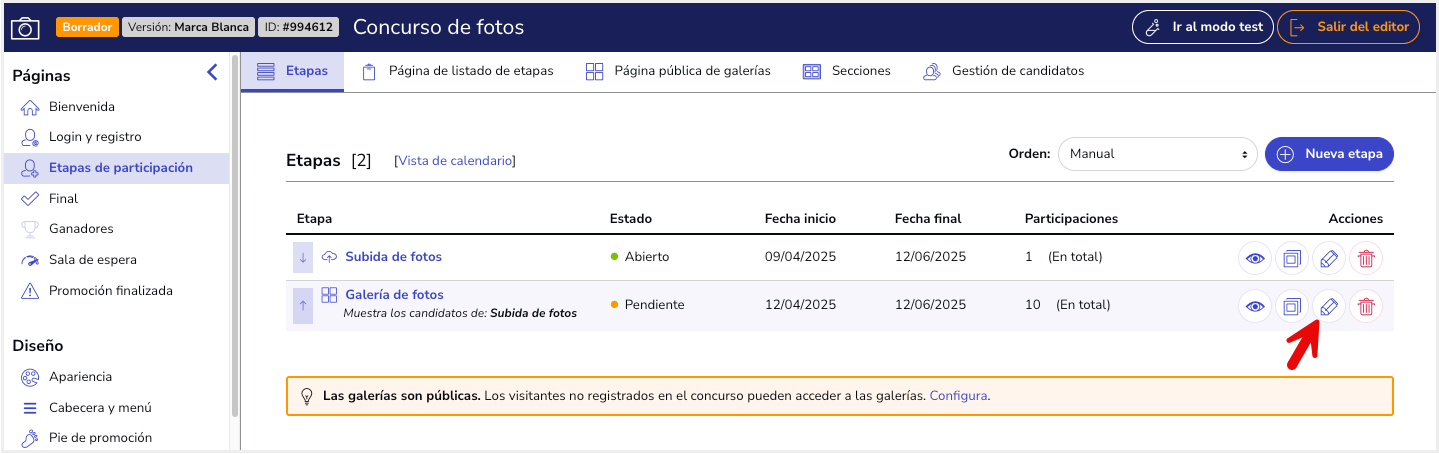This screenshot has width=1439, height=454.
Task: Click the camera logo icon
Action: [x=25, y=27]
